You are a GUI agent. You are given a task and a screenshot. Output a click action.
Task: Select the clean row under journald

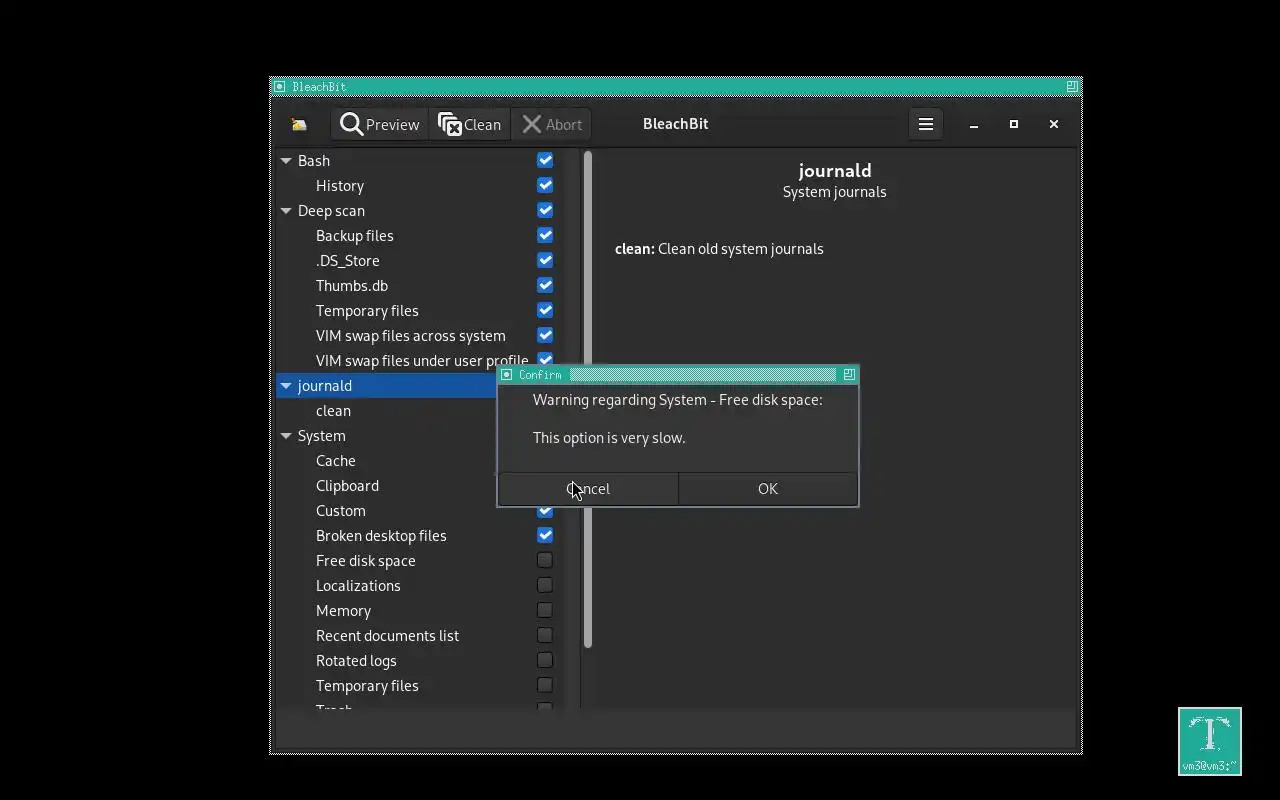pos(387,410)
